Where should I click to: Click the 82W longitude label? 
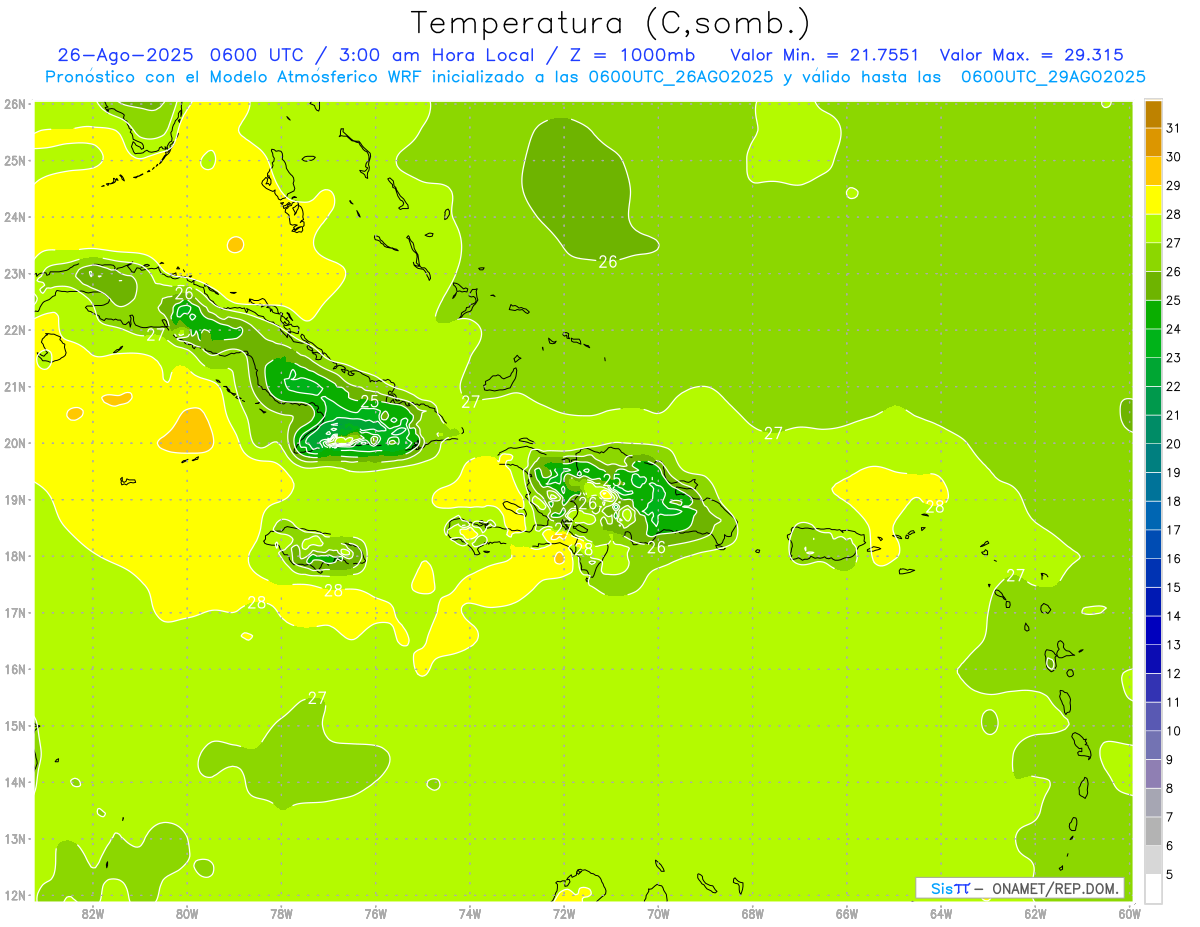92,913
